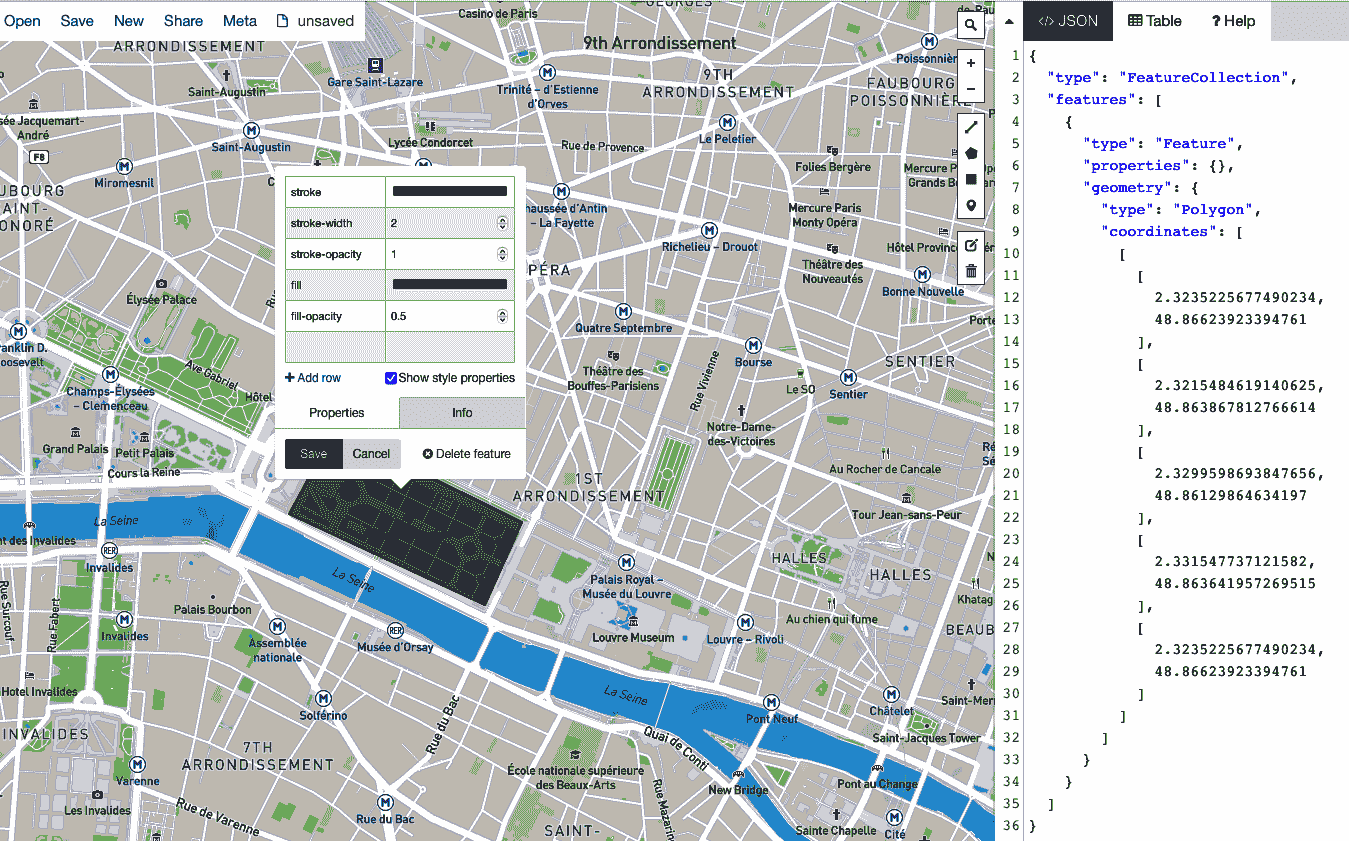Adjust the stroke-width stepper arrows

502,223
